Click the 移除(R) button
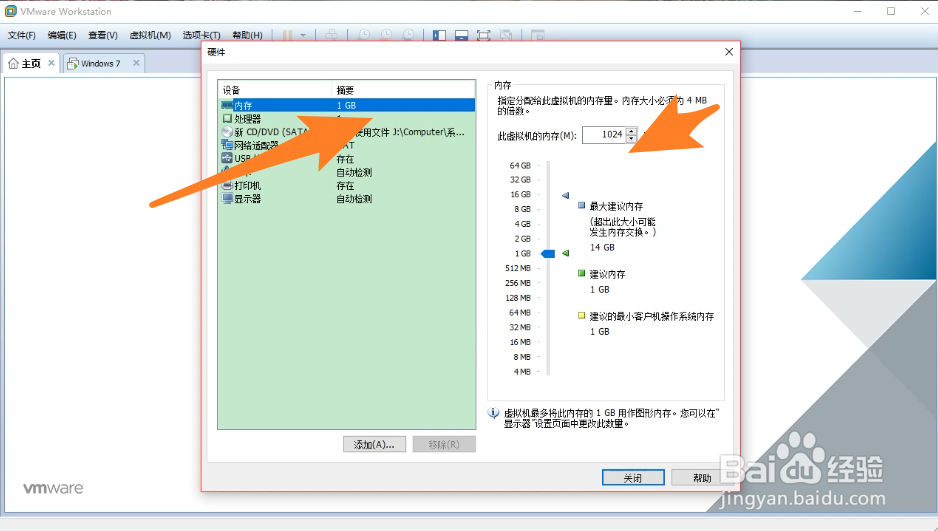The width and height of the screenshot is (938, 531). click(444, 444)
